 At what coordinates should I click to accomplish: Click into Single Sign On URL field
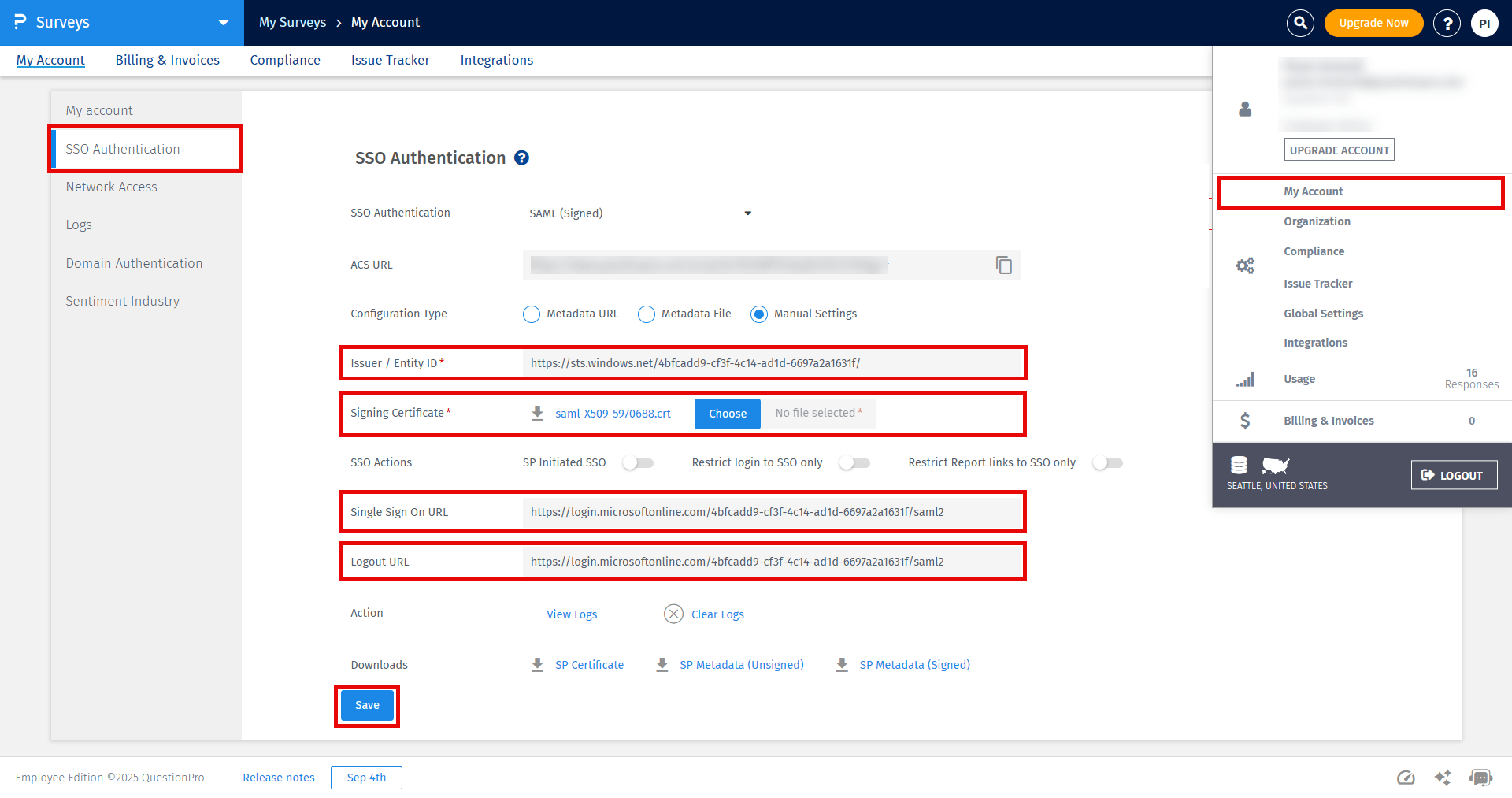(x=772, y=512)
